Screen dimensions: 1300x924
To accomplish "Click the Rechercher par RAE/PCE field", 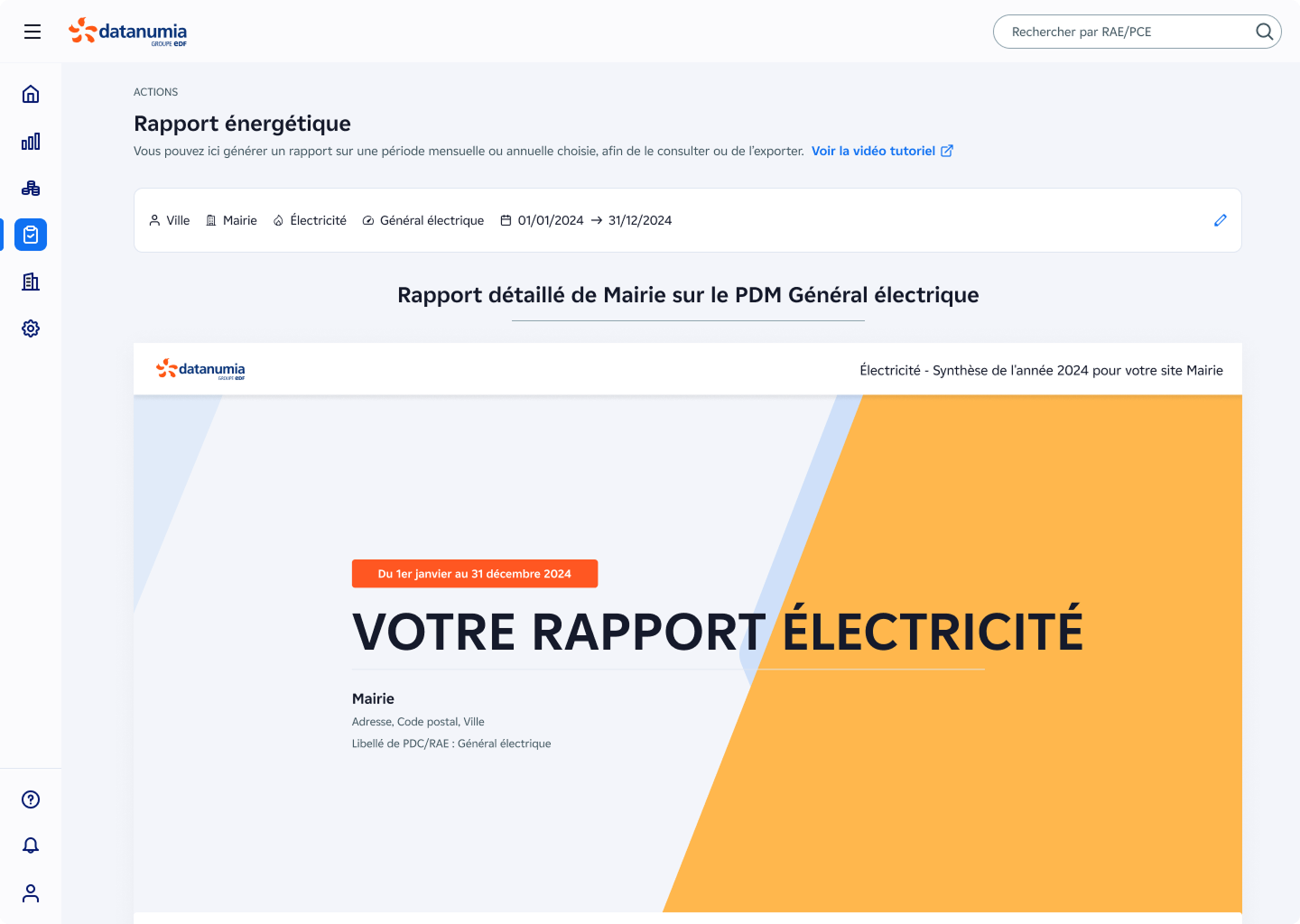I will [x=1124, y=32].
